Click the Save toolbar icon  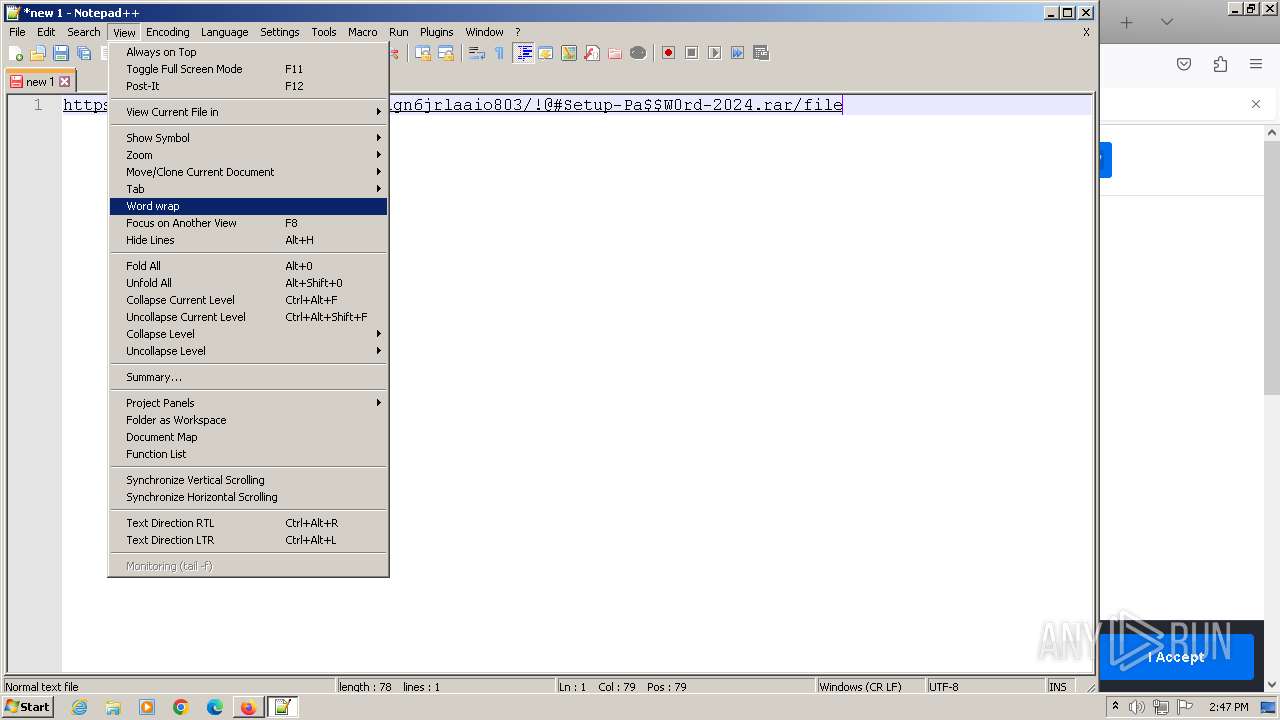(x=61, y=53)
